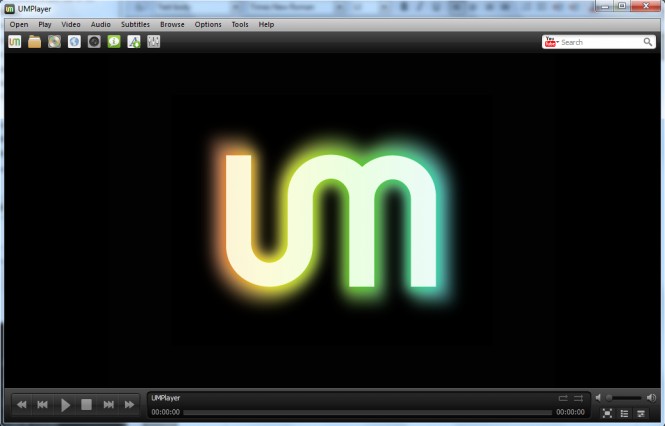Start playback with the play button
Image resolution: width=665 pixels, height=426 pixels.
(65, 405)
